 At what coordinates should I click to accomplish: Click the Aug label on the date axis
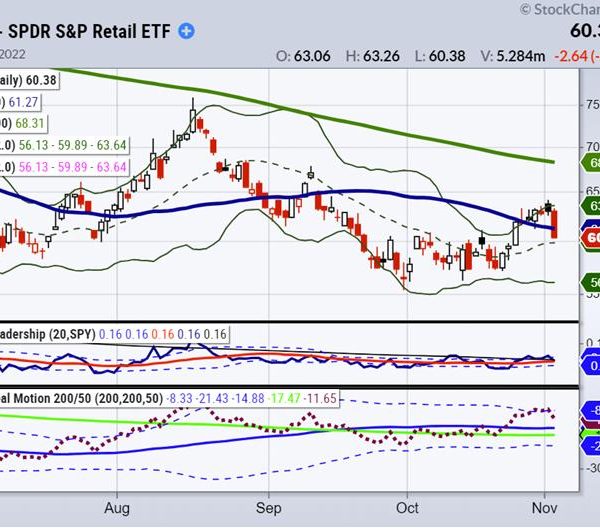[x=117, y=508]
